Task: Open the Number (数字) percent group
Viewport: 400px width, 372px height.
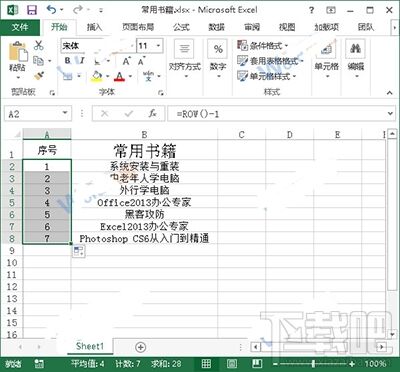Action: [x=218, y=60]
